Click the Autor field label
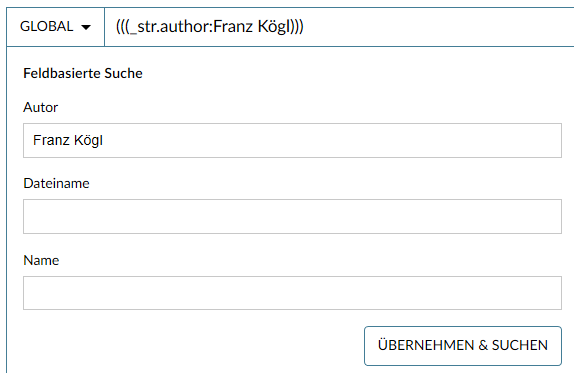574x373 pixels. click(41, 107)
